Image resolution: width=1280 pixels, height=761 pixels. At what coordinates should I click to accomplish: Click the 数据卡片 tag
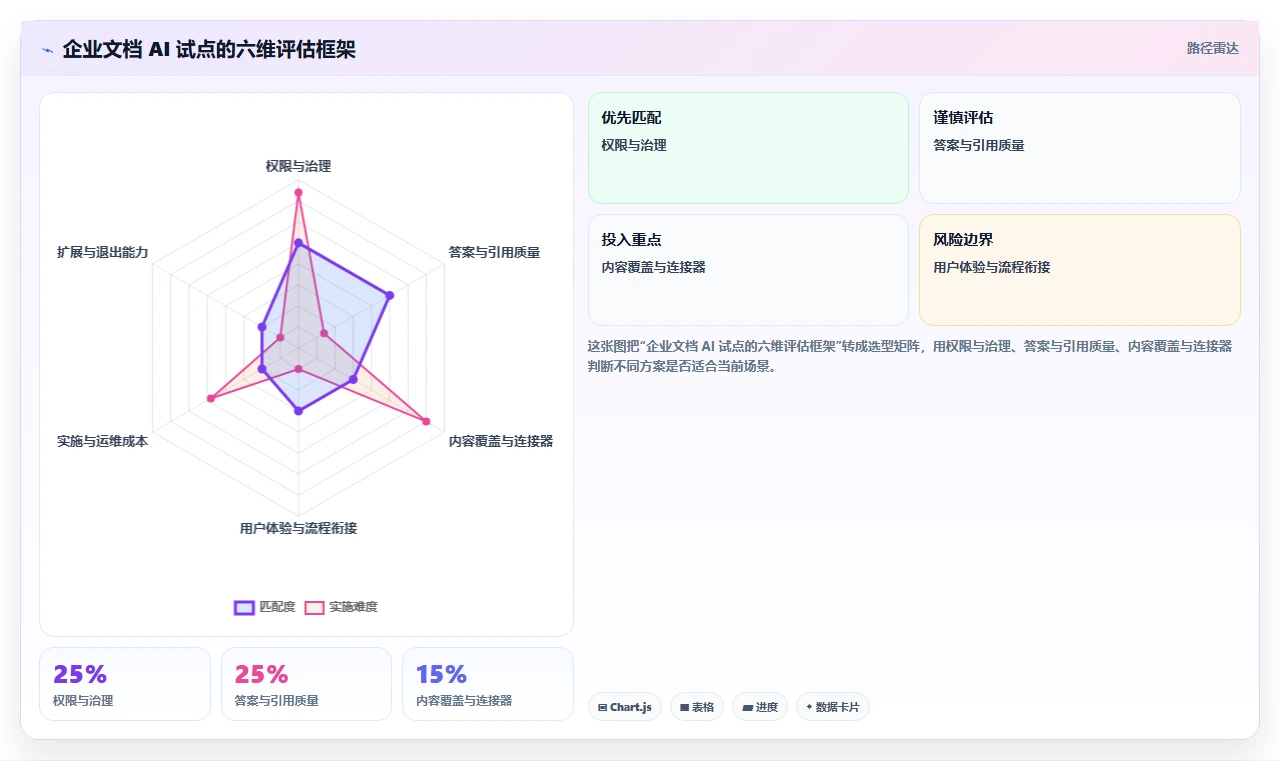click(833, 707)
